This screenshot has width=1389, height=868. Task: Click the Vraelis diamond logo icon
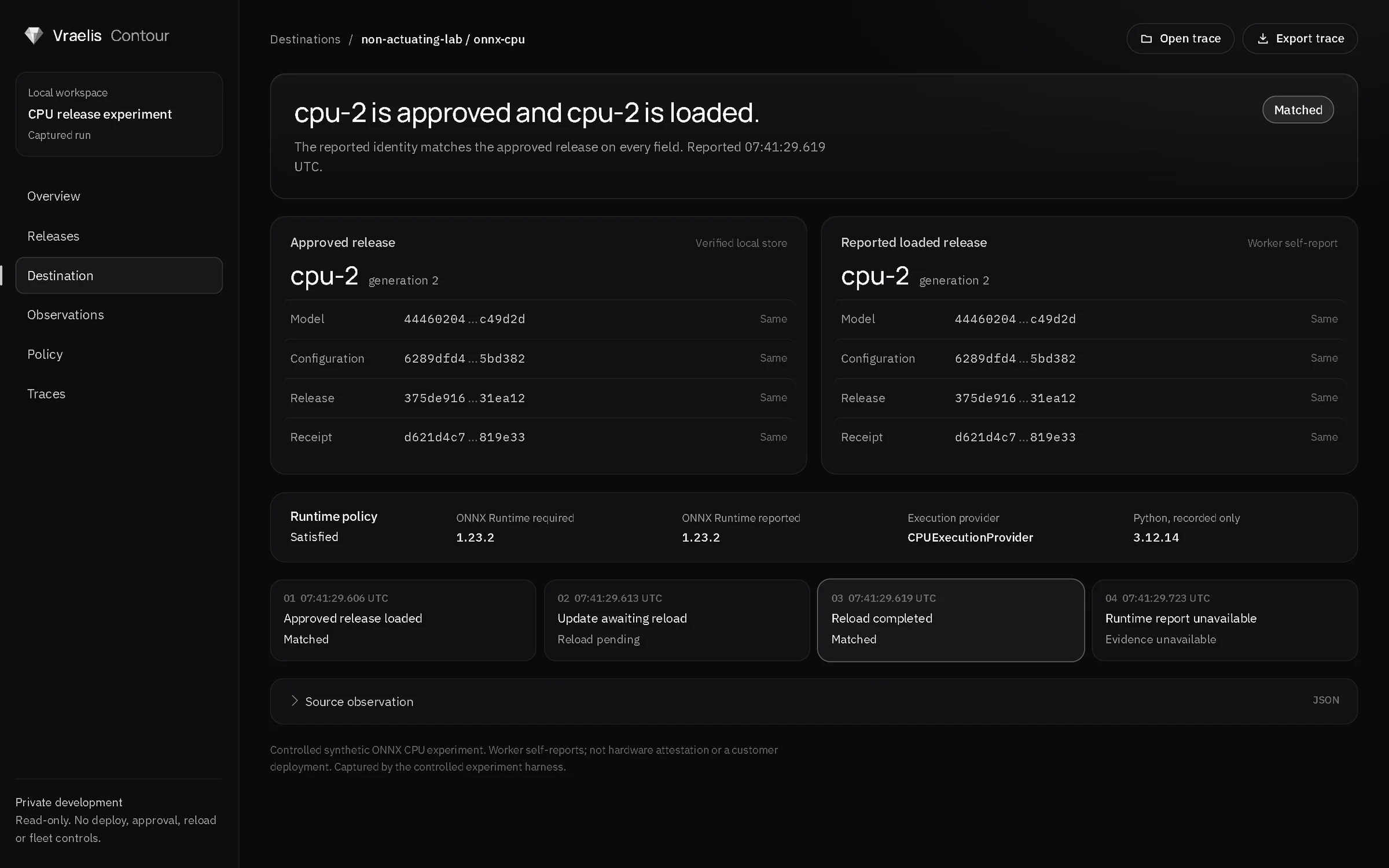point(34,36)
